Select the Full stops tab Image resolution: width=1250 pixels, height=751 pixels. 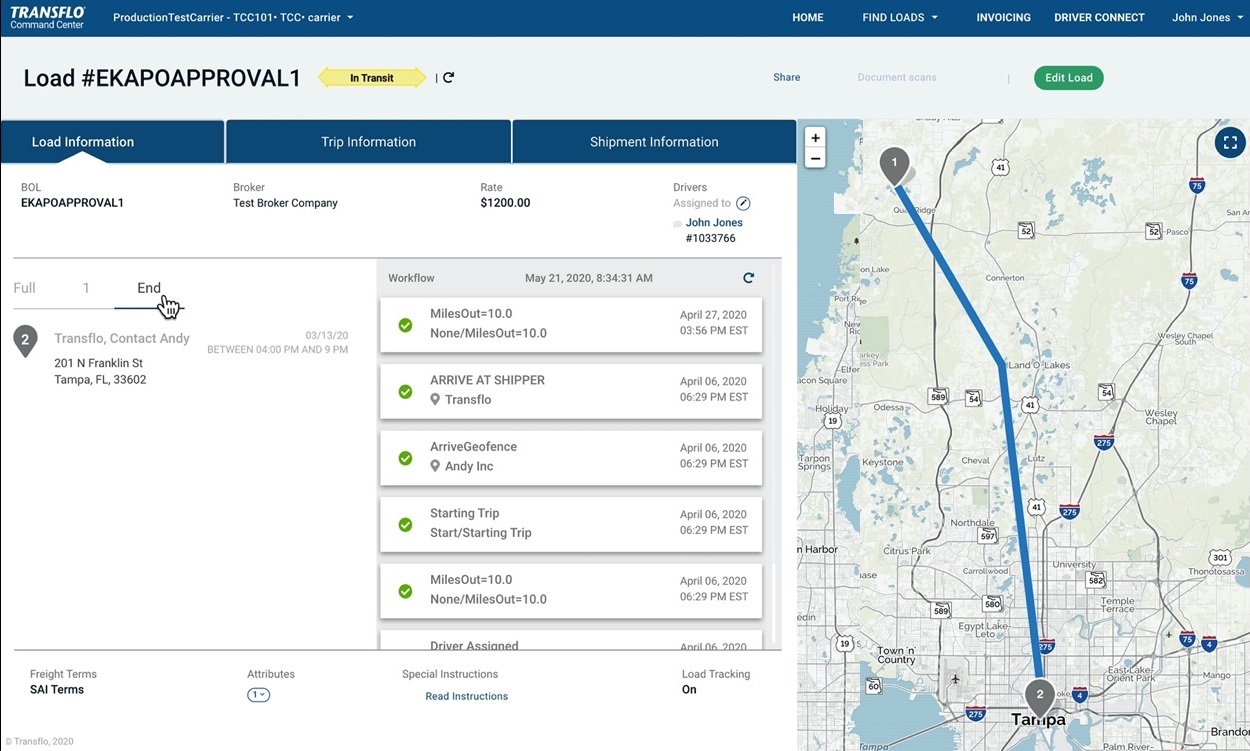tap(25, 288)
